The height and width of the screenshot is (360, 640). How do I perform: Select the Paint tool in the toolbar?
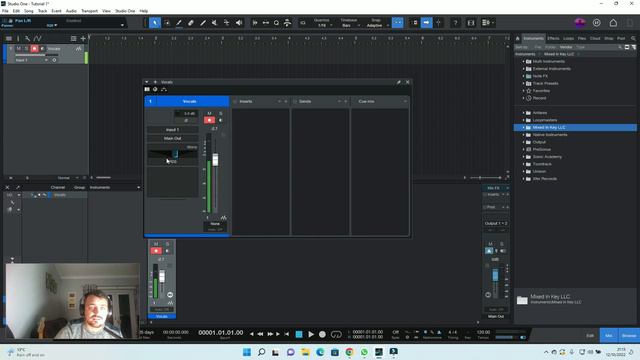(x=203, y=23)
